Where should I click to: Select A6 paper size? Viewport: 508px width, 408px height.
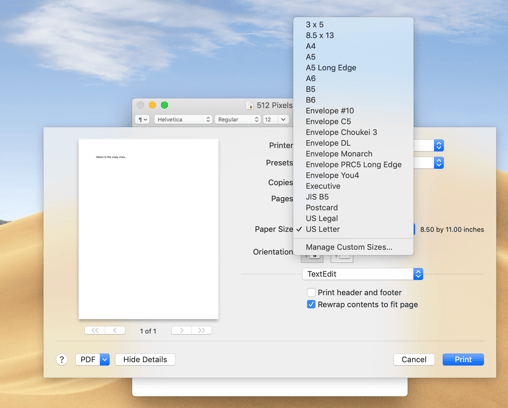pyautogui.click(x=353, y=78)
